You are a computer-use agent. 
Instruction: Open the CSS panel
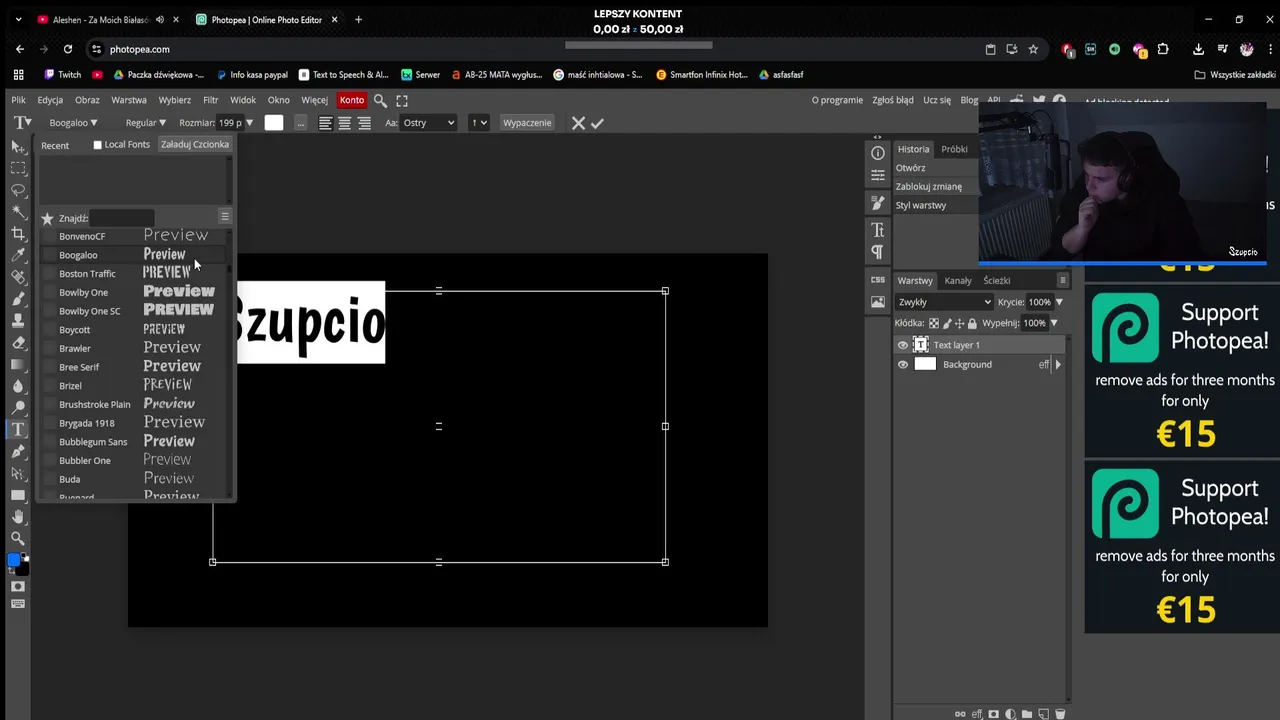tap(877, 280)
